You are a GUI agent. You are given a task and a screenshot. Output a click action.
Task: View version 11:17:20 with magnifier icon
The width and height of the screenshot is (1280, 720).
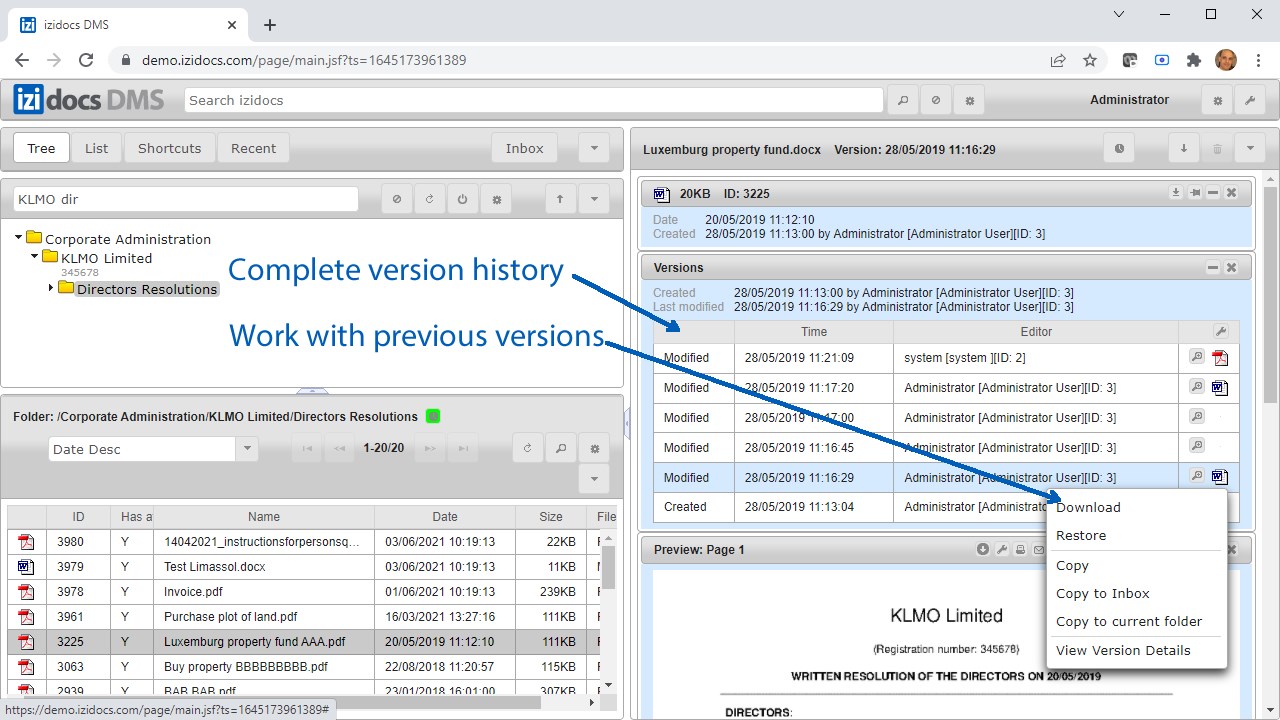coord(1196,387)
